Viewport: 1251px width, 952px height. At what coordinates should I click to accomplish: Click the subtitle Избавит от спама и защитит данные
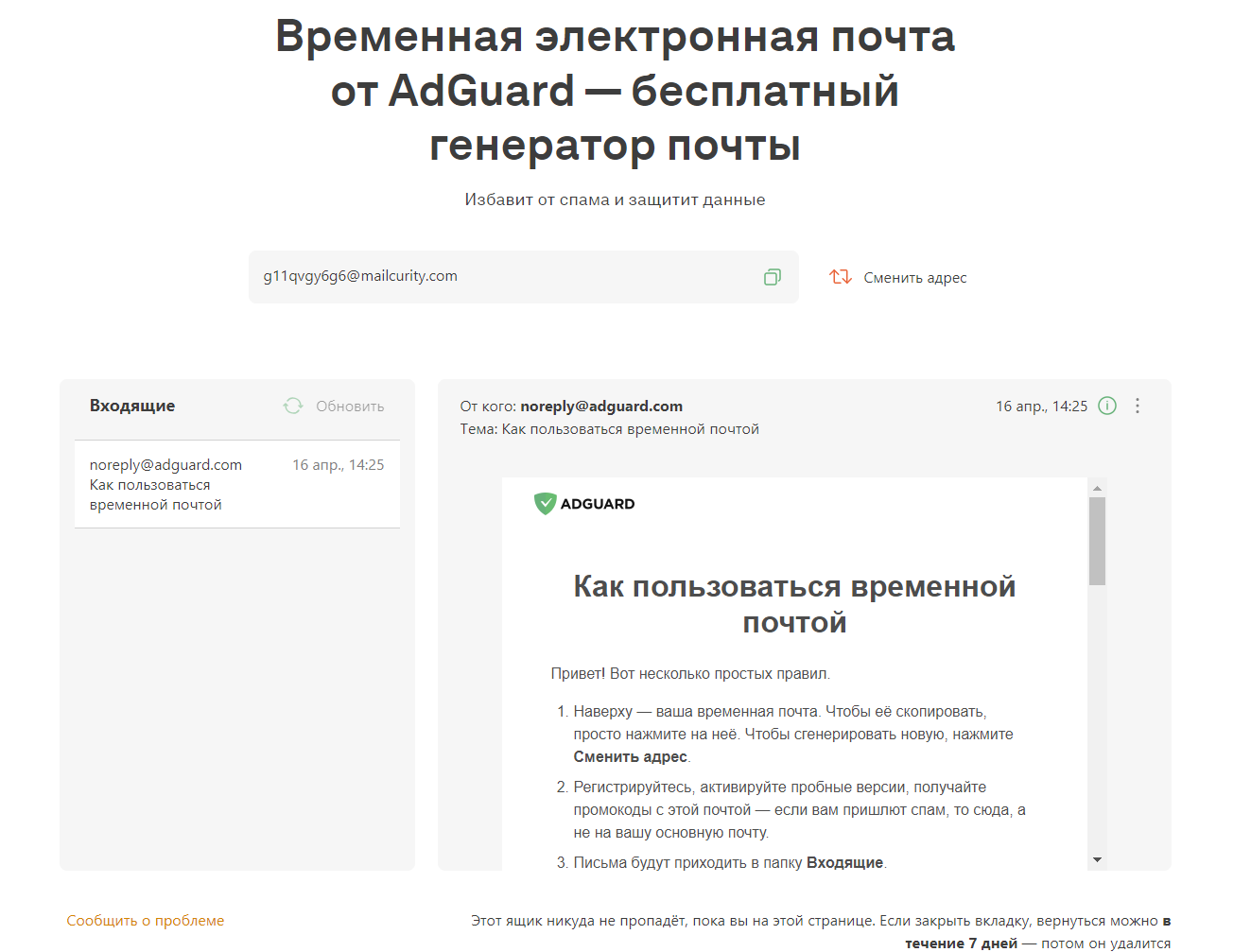tap(615, 199)
